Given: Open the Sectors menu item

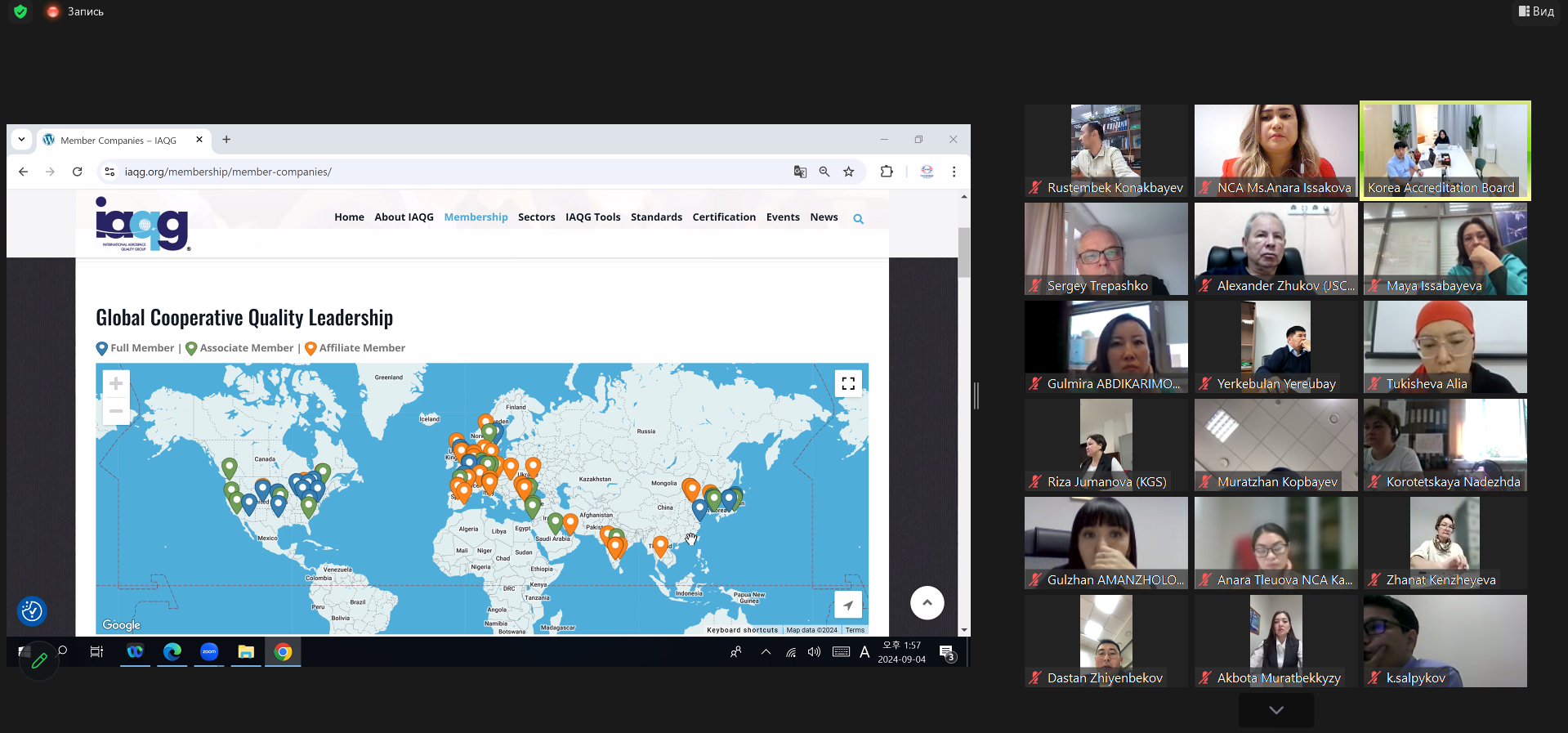Looking at the screenshot, I should (536, 217).
